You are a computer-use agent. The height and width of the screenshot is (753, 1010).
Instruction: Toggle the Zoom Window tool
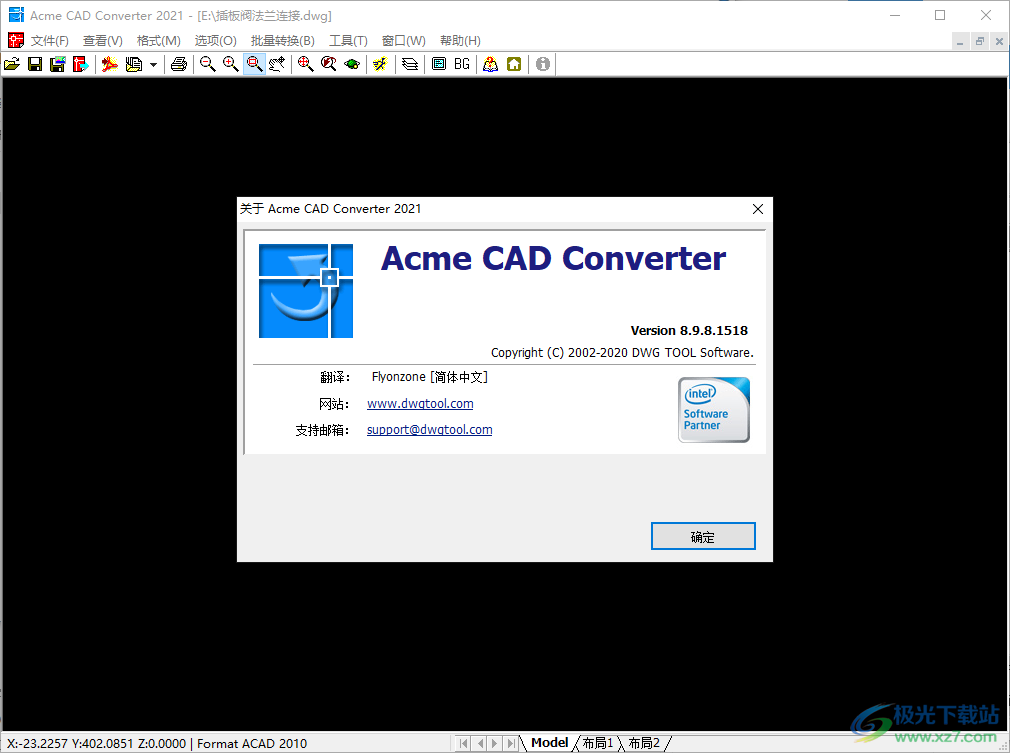coord(254,64)
